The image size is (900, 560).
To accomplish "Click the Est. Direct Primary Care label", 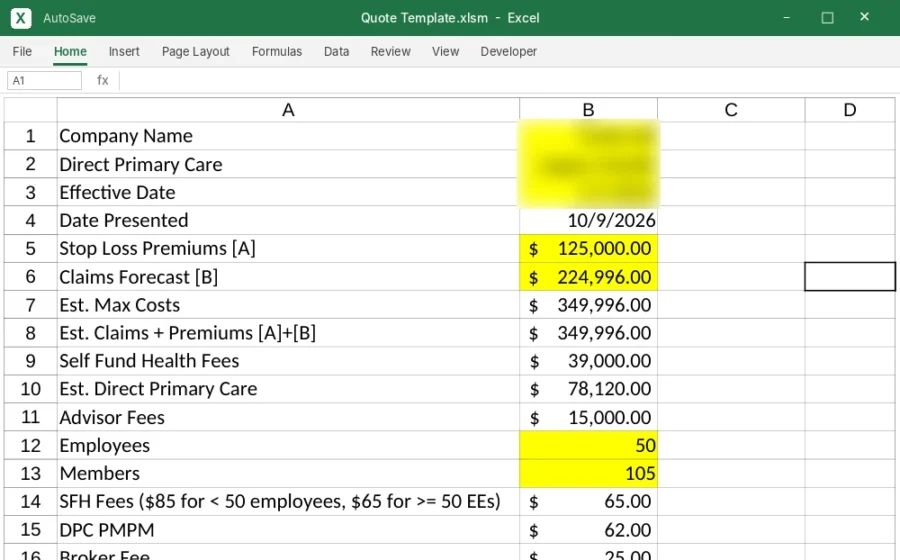I will [288, 389].
